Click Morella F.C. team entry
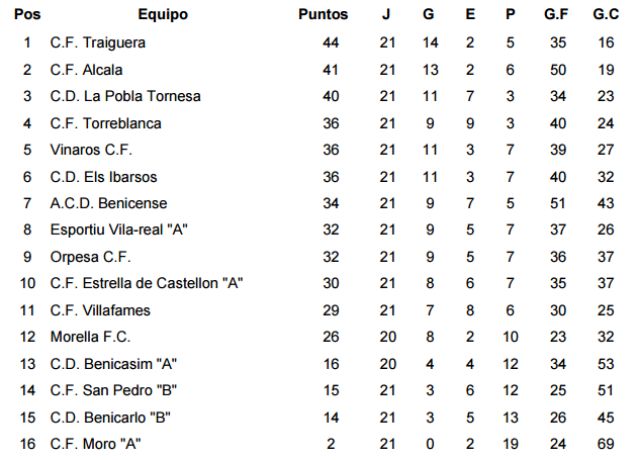 (90, 337)
